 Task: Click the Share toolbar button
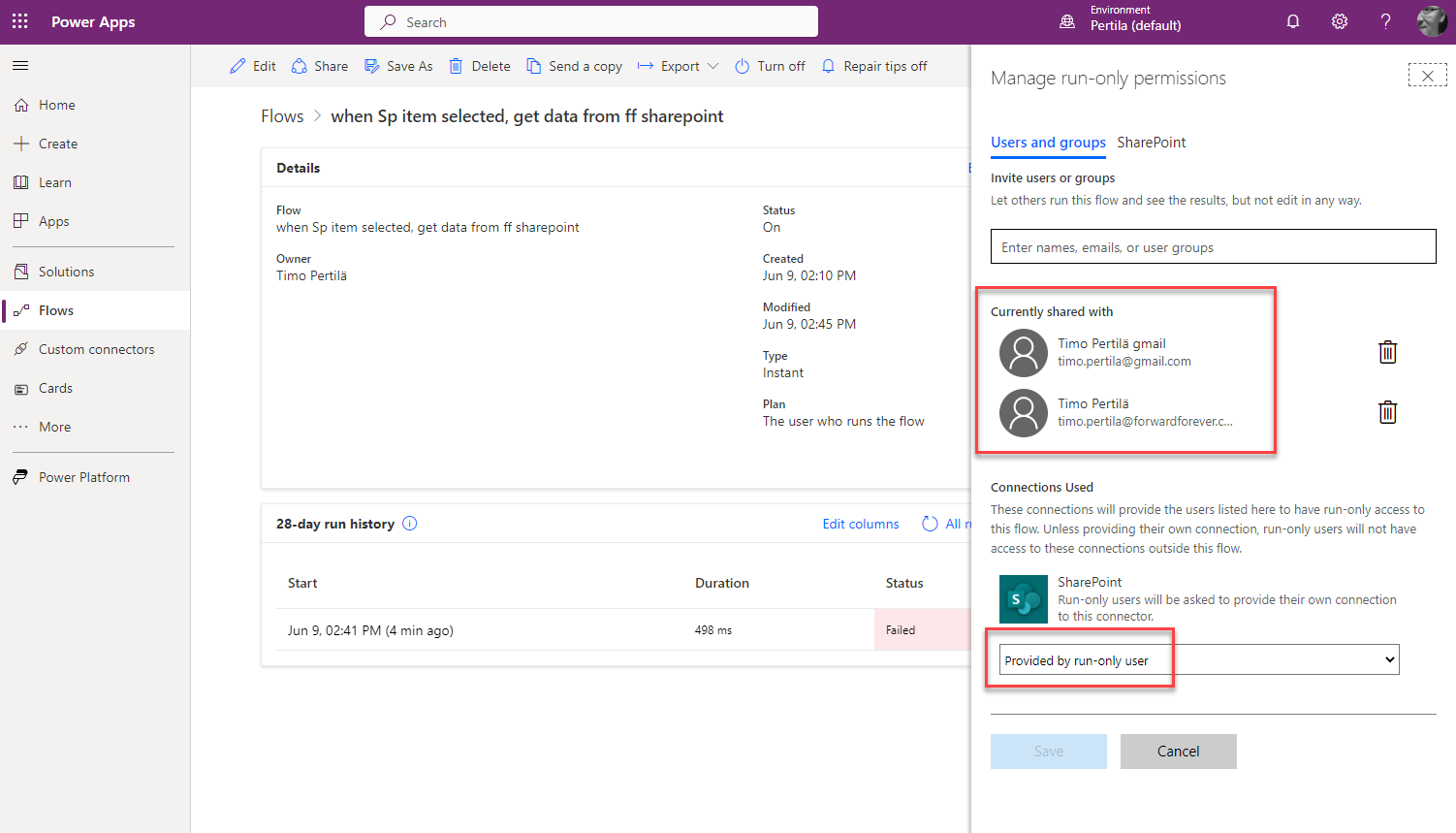point(320,66)
